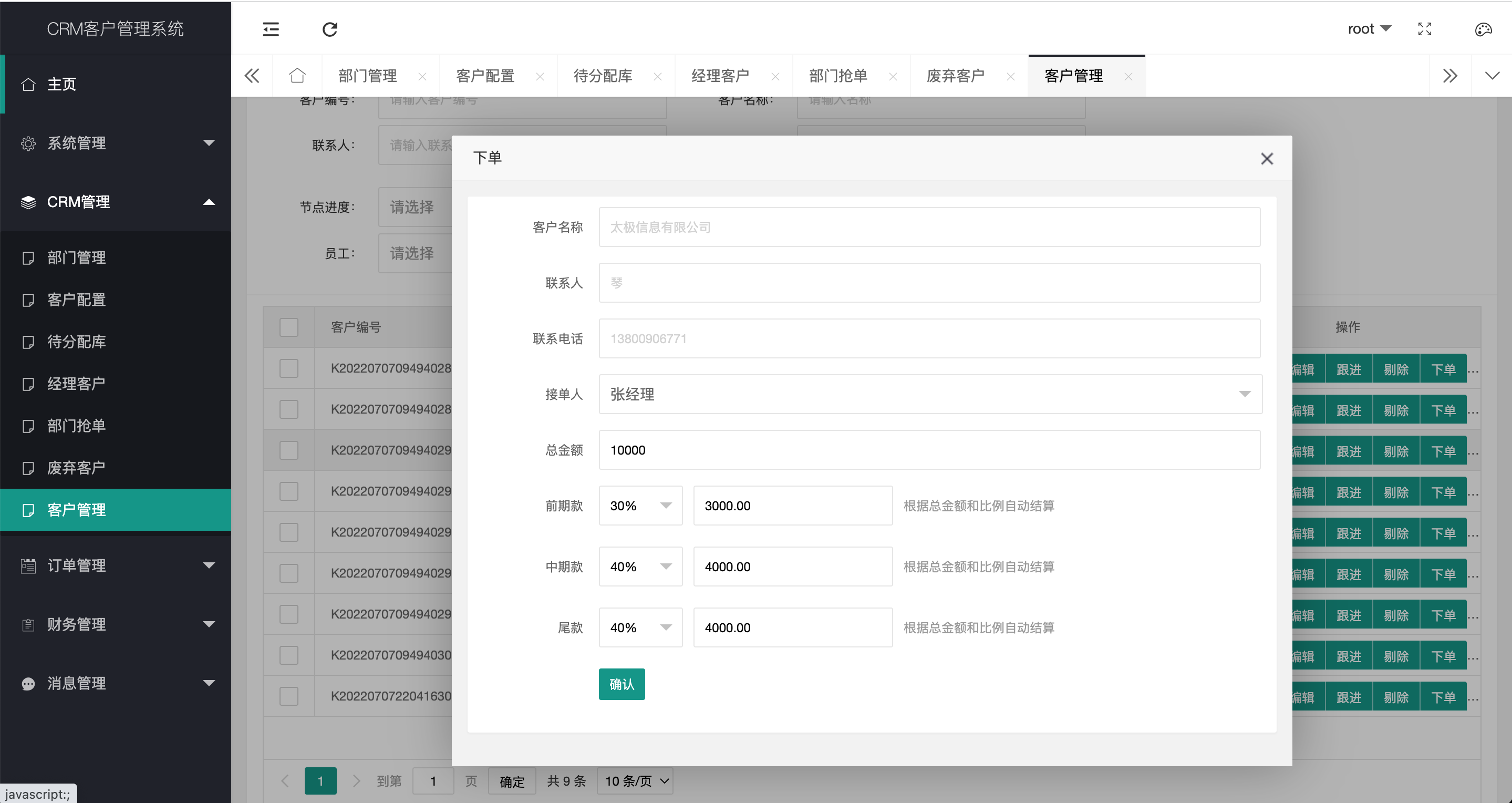1512x803 pixels.
Task: Check the first K202207070949428 row checkbox
Action: tap(289, 368)
